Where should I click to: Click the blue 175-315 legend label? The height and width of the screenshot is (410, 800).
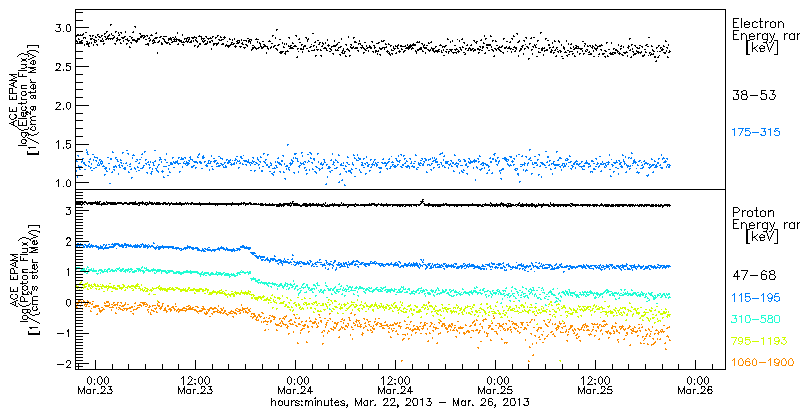tap(757, 133)
